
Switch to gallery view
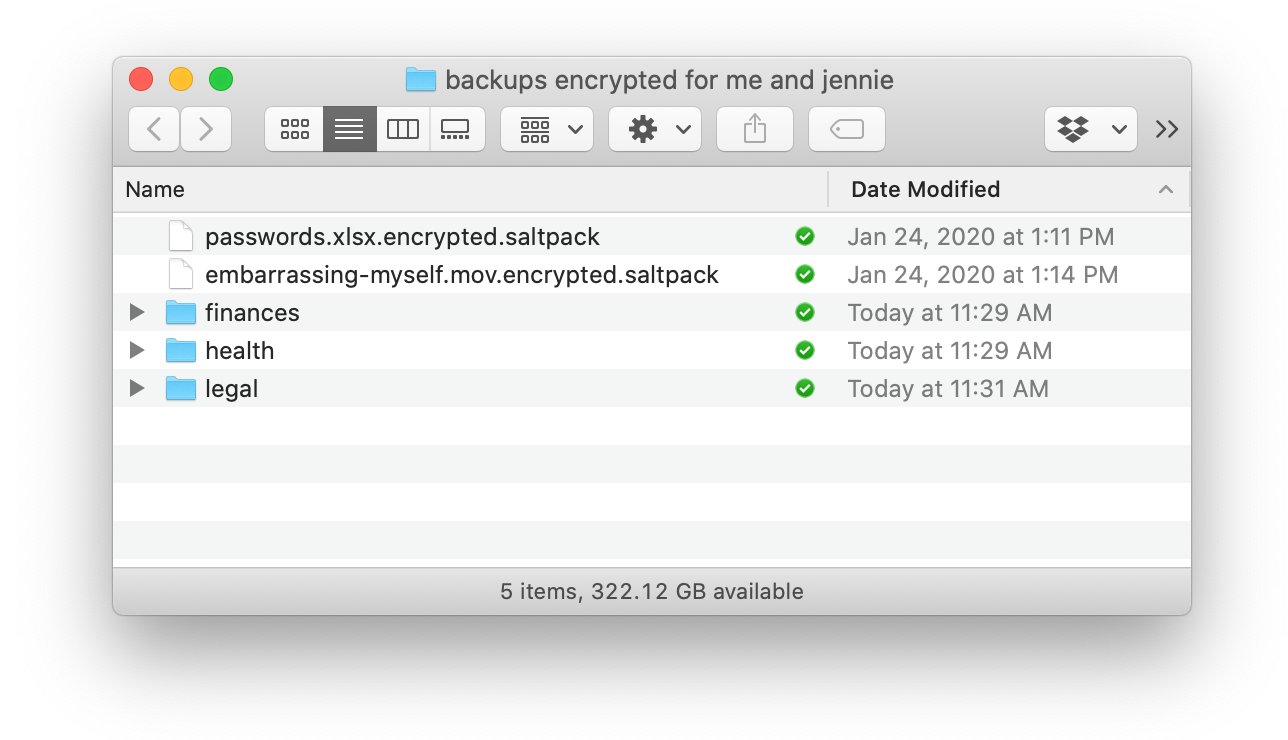coord(457,129)
